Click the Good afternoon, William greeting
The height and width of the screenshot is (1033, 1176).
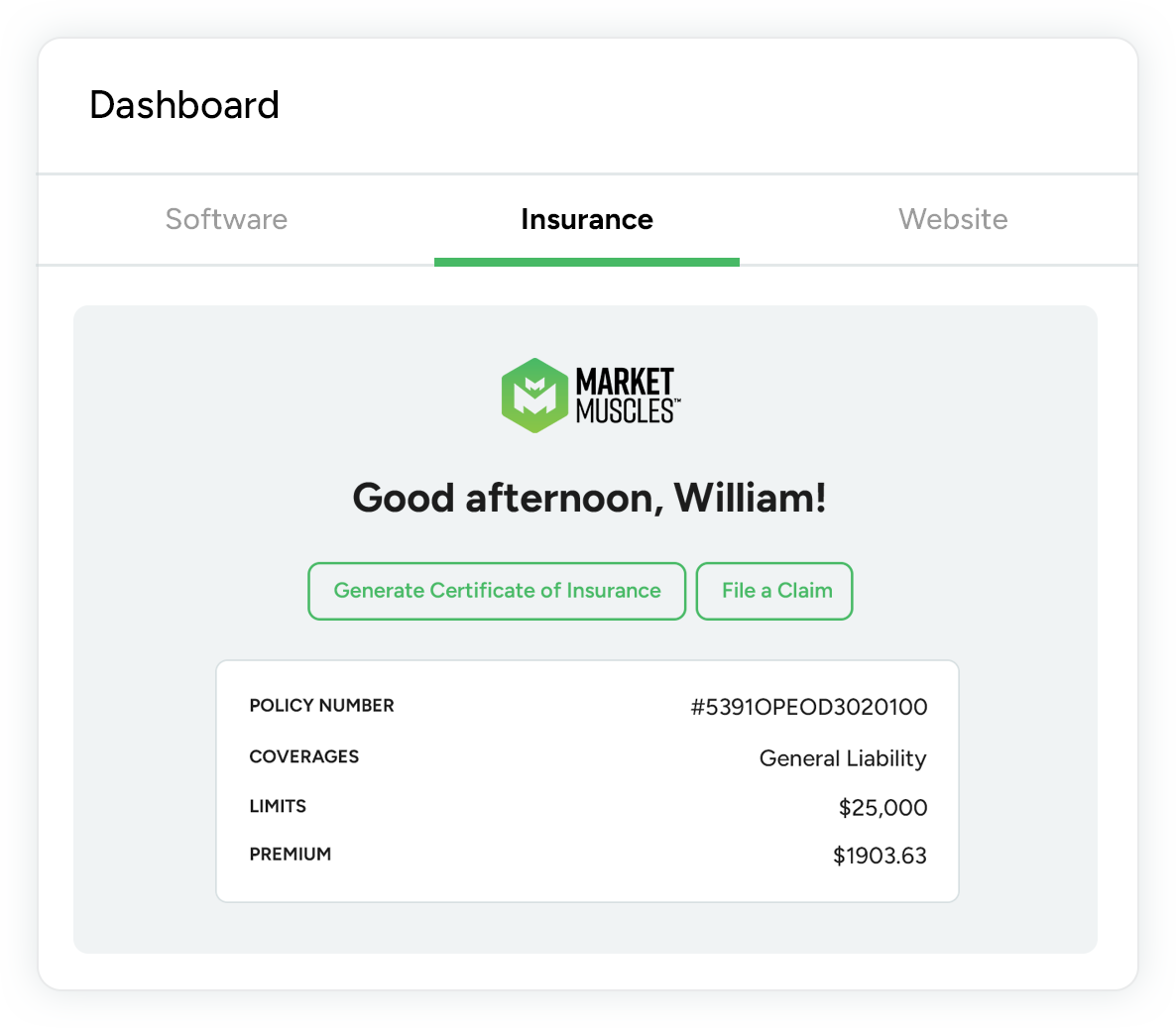point(589,498)
